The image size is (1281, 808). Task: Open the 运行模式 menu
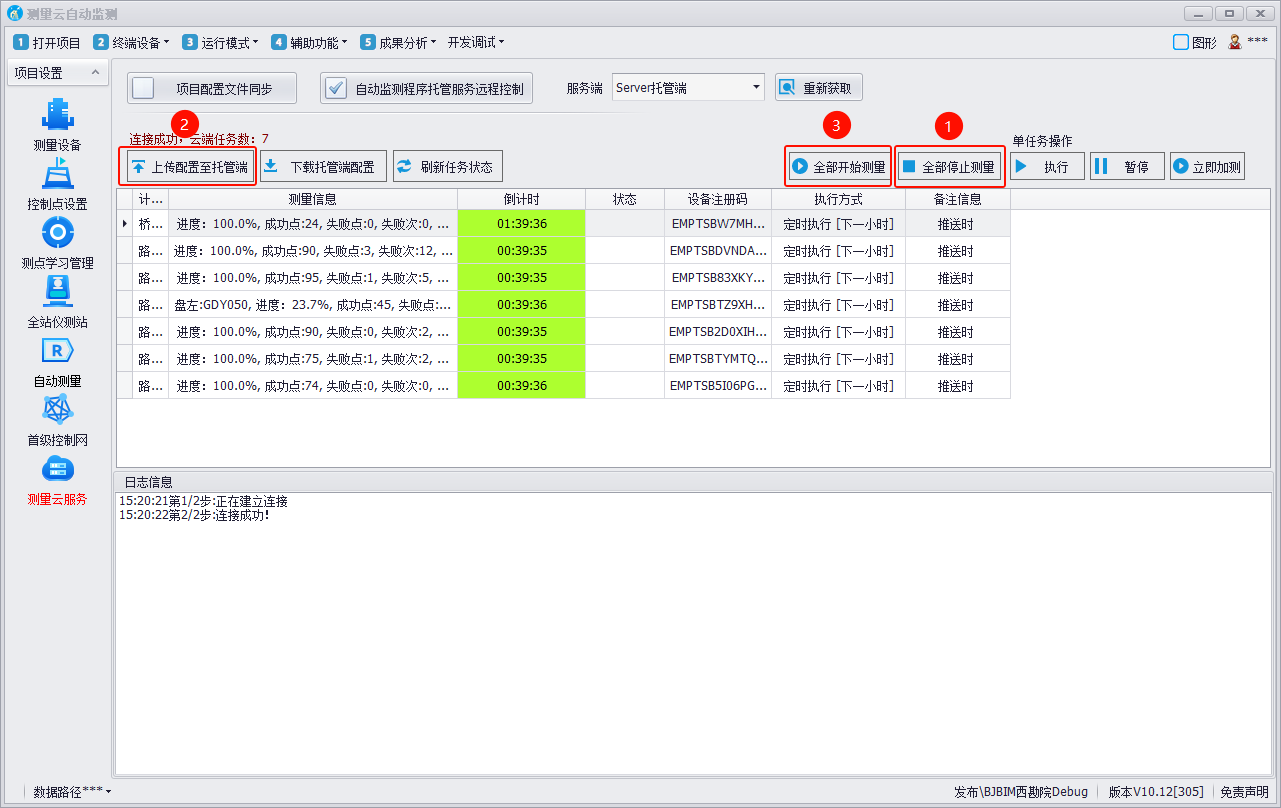(x=220, y=42)
